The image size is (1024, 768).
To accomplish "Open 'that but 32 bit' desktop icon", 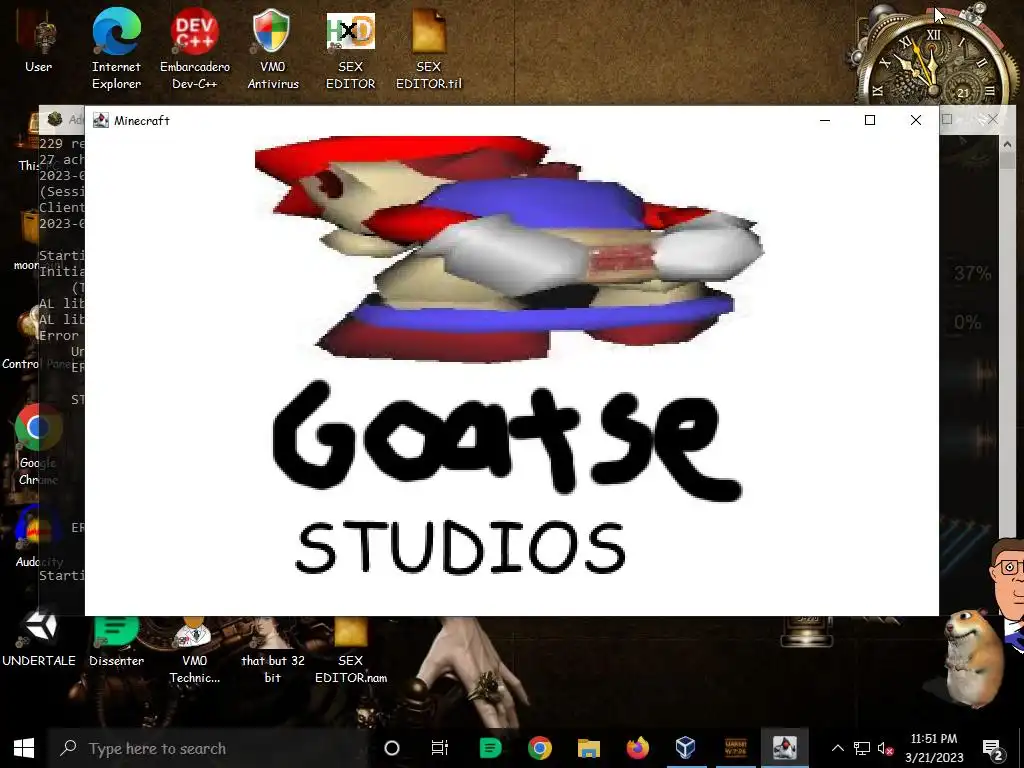I will point(272,650).
